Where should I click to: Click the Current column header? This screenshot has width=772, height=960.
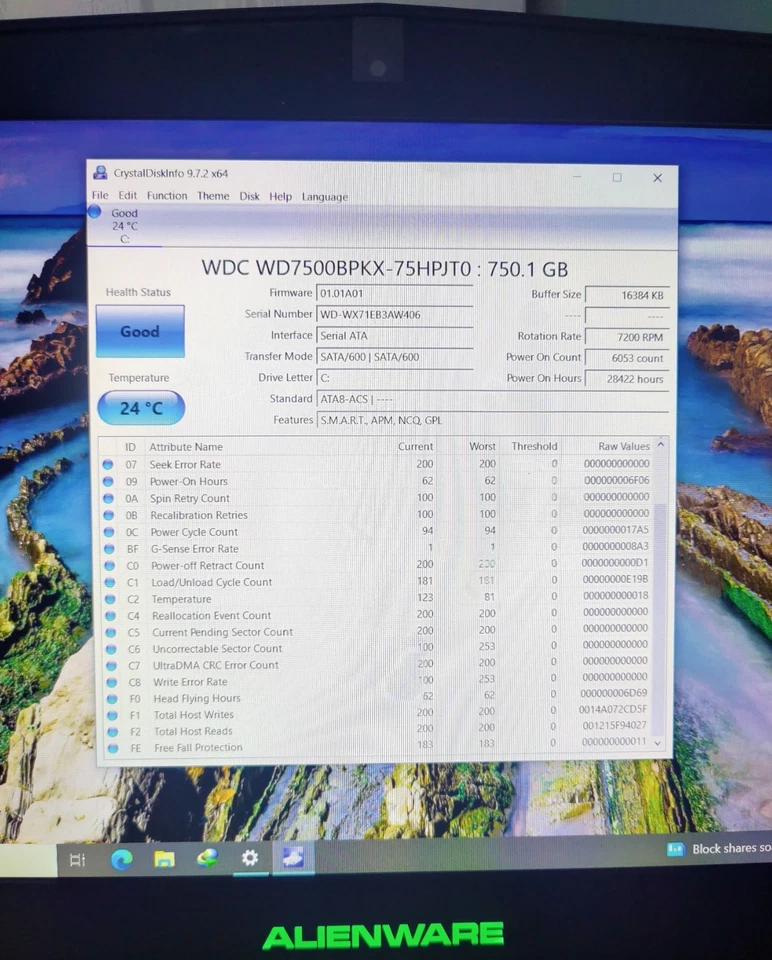coord(415,446)
